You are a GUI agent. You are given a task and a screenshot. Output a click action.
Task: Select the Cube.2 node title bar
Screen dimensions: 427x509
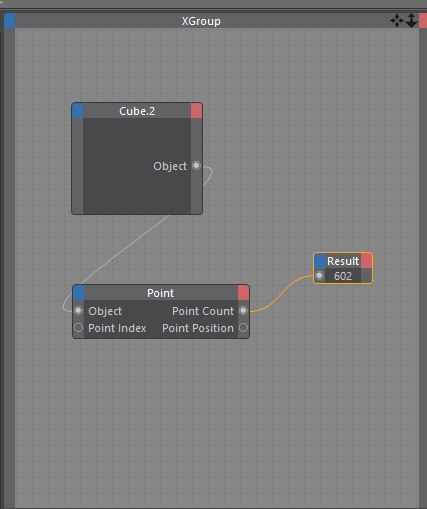[x=137, y=111]
